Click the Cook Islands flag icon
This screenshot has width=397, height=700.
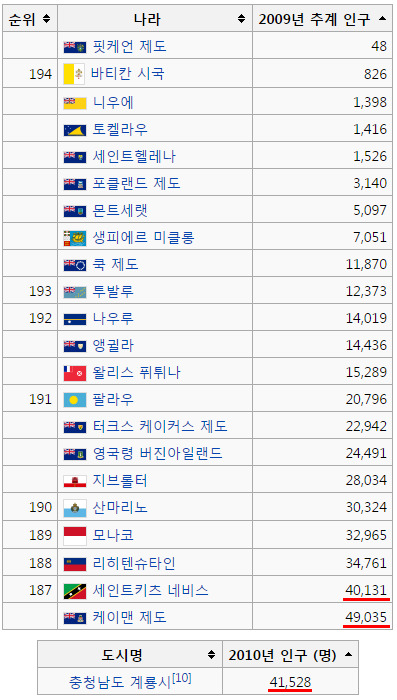pos(75,265)
